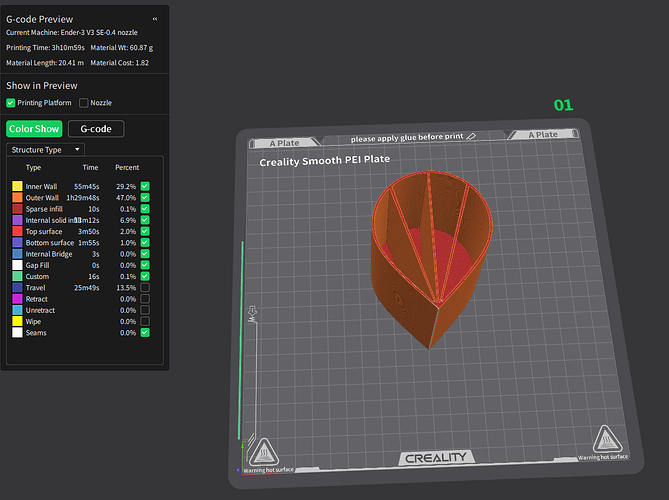Screen dimensions: 669x500
Task: Collapse the G-code Preview panel
Action: pyautogui.click(x=155, y=19)
